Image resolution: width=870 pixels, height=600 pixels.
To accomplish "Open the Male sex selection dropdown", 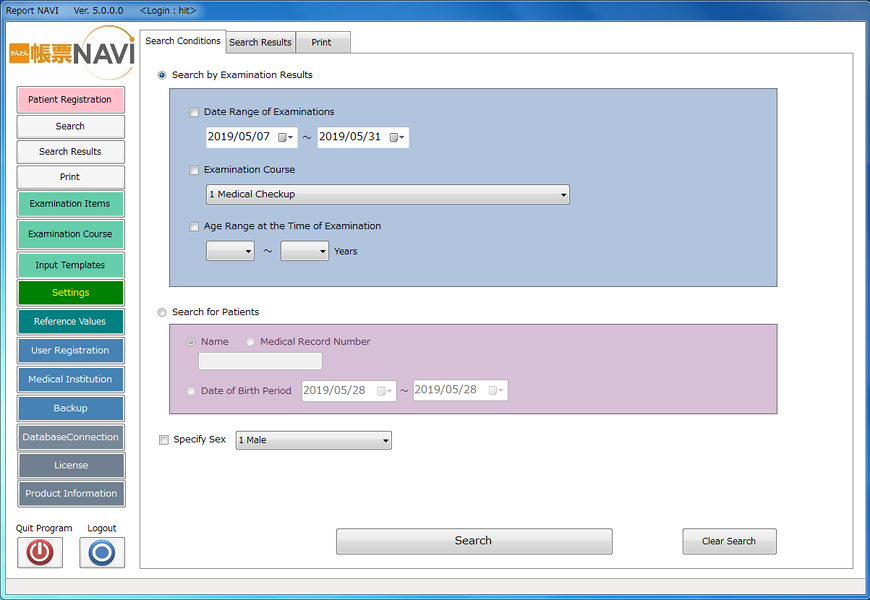I will point(313,440).
